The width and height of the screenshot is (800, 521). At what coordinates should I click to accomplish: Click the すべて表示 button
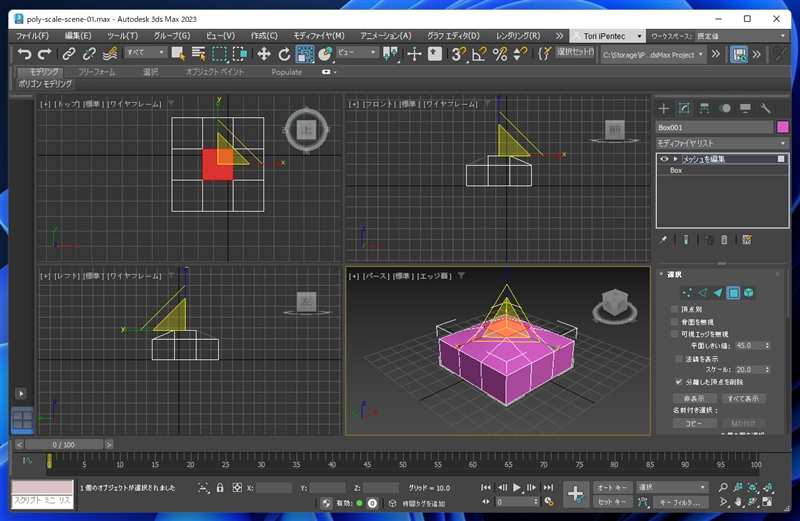(x=743, y=399)
